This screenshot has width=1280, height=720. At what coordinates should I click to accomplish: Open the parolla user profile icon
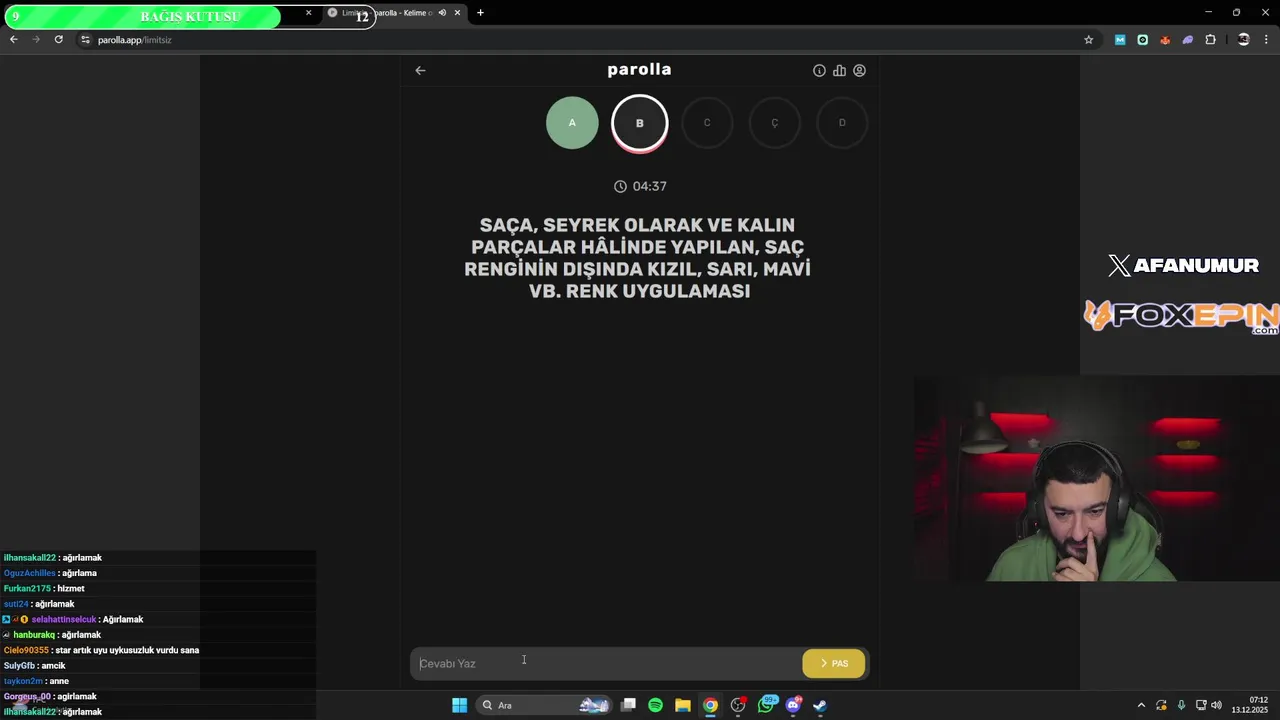point(859,70)
